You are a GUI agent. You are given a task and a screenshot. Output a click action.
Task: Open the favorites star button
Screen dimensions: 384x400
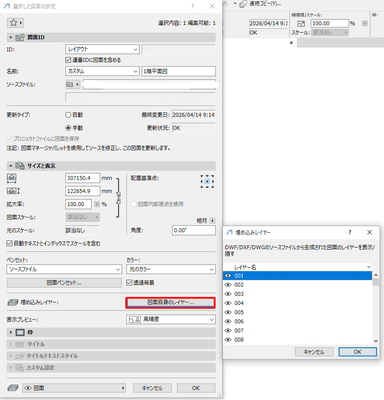15,23
